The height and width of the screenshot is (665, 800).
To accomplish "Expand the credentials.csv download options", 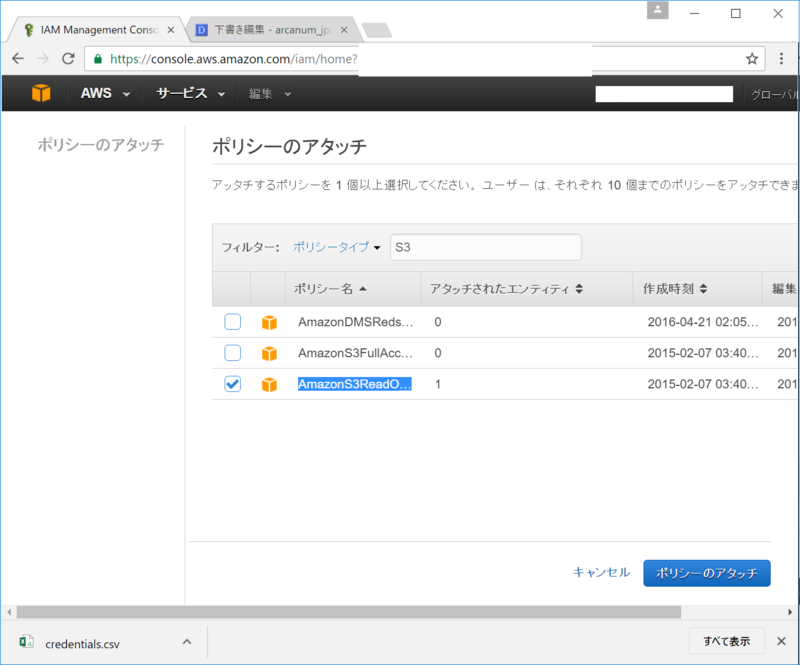I will (x=186, y=641).
